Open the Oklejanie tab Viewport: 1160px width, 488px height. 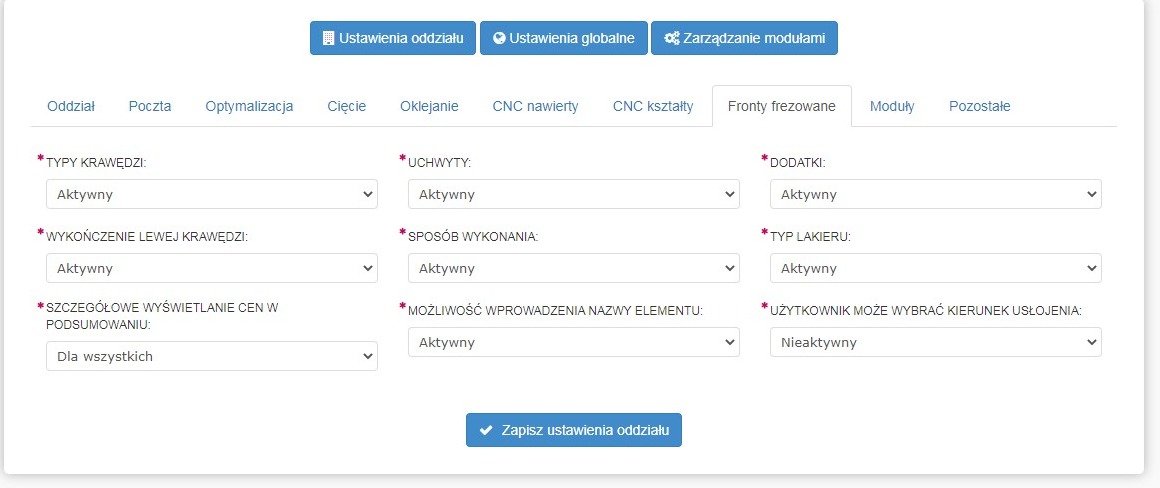429,107
